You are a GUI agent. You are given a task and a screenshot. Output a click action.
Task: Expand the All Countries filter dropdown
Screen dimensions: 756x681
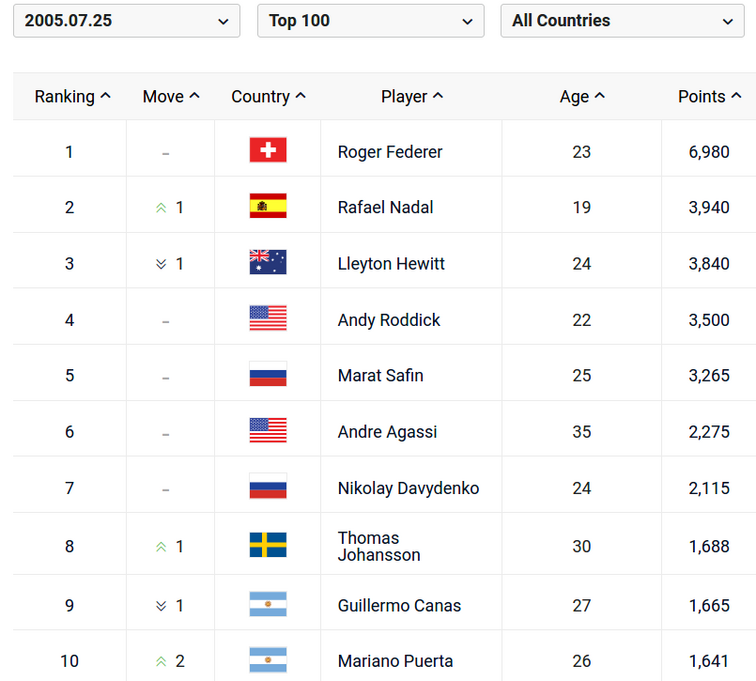pos(622,21)
